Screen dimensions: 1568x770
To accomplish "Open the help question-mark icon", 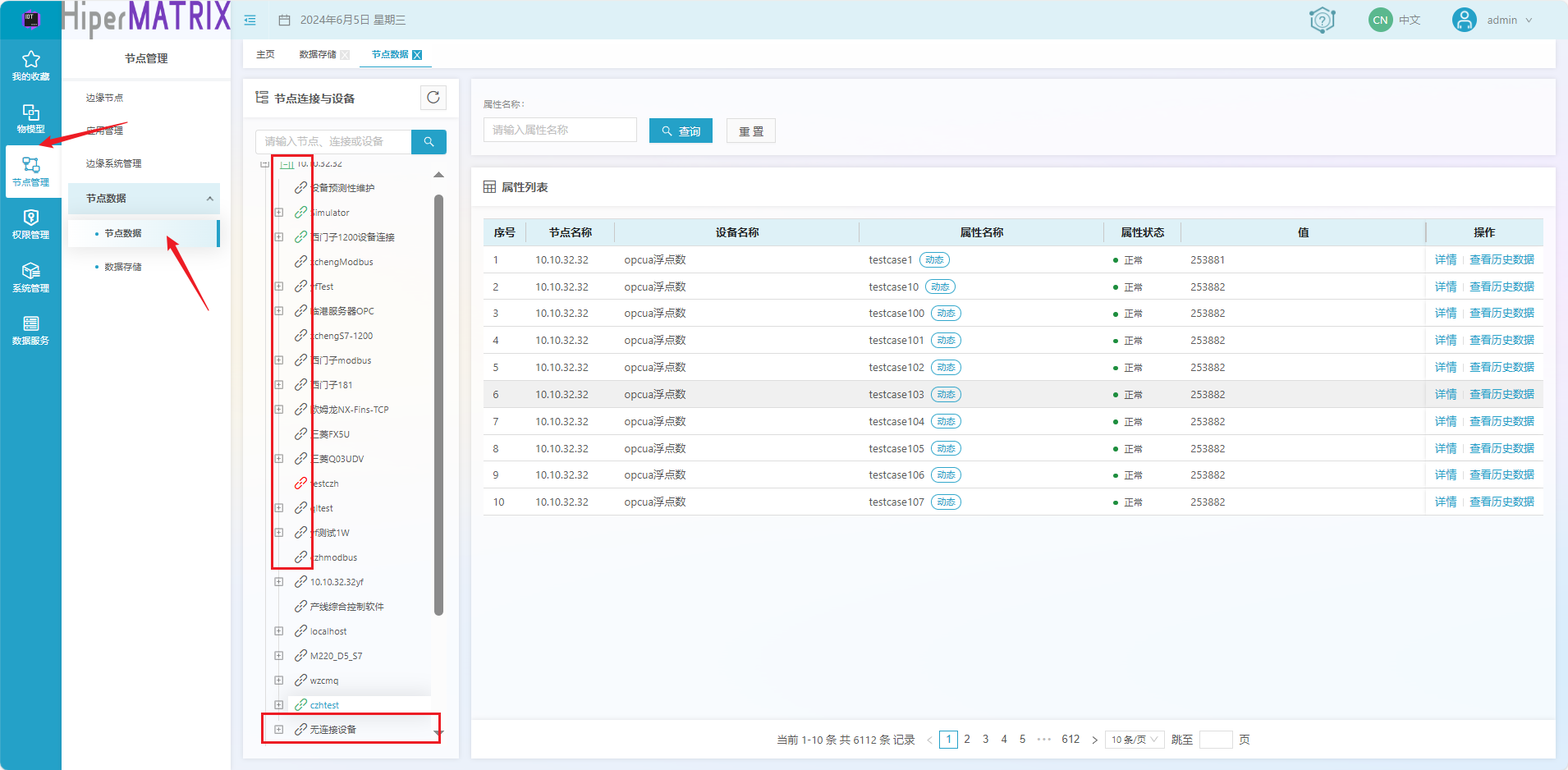I will pyautogui.click(x=1322, y=20).
